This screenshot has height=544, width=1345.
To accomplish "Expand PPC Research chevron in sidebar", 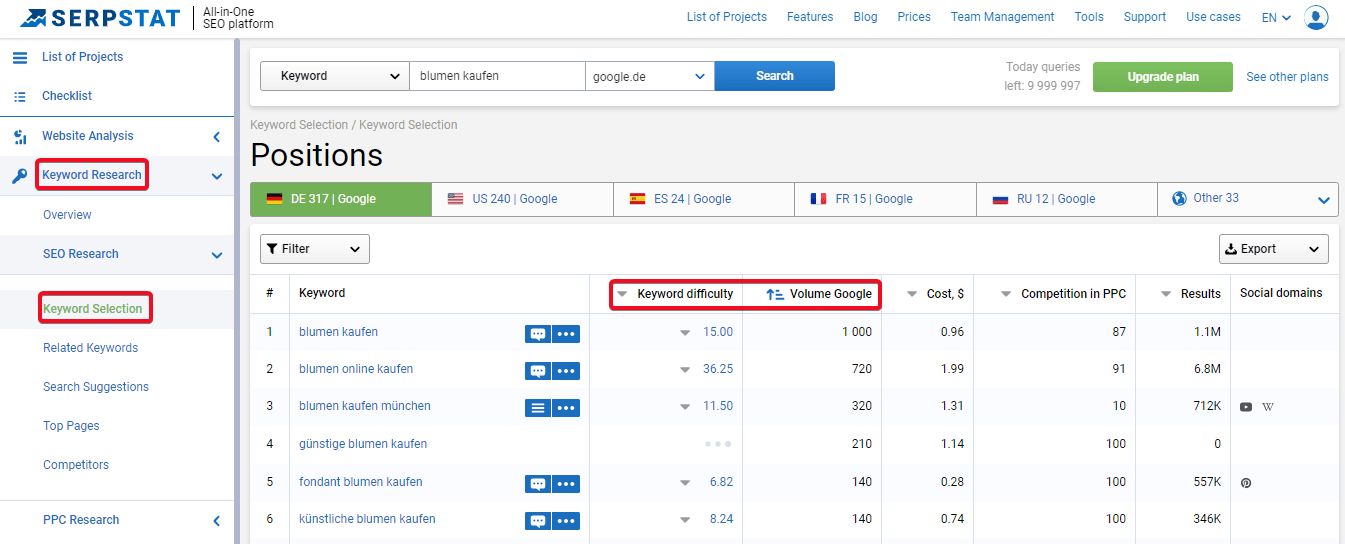I will click(x=217, y=521).
